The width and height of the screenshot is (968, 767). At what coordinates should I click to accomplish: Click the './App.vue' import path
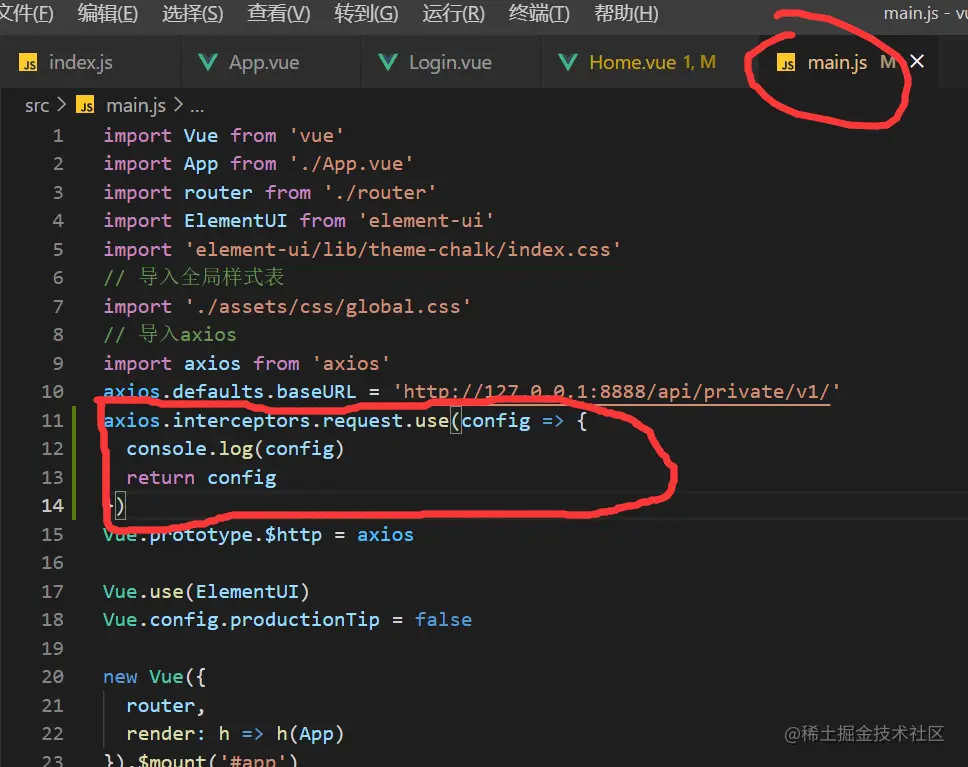351,164
